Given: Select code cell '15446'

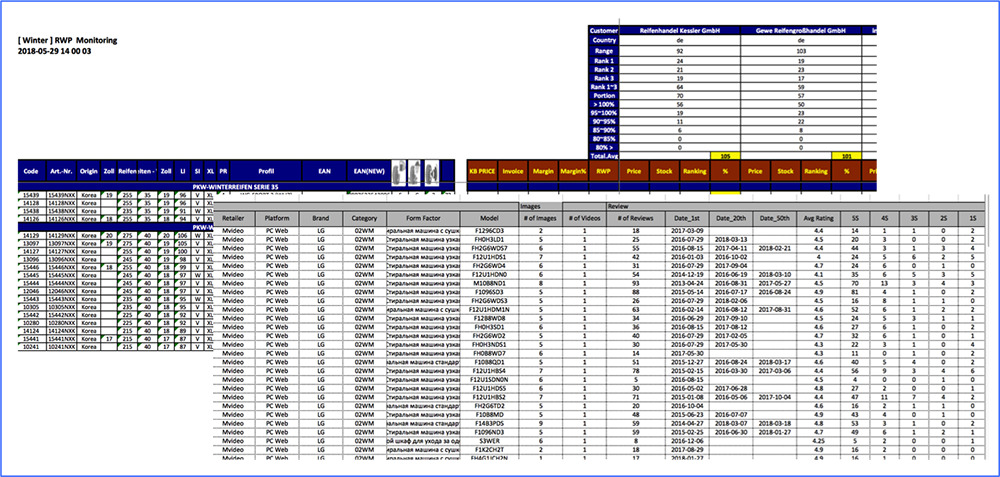Looking at the screenshot, I should pos(31,267).
